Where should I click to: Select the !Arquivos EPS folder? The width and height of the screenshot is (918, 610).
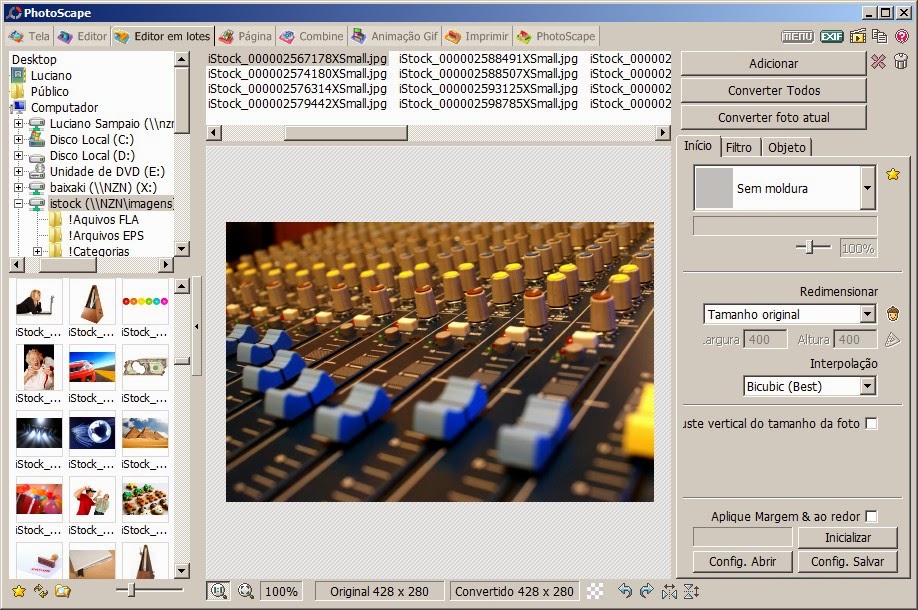click(105, 235)
